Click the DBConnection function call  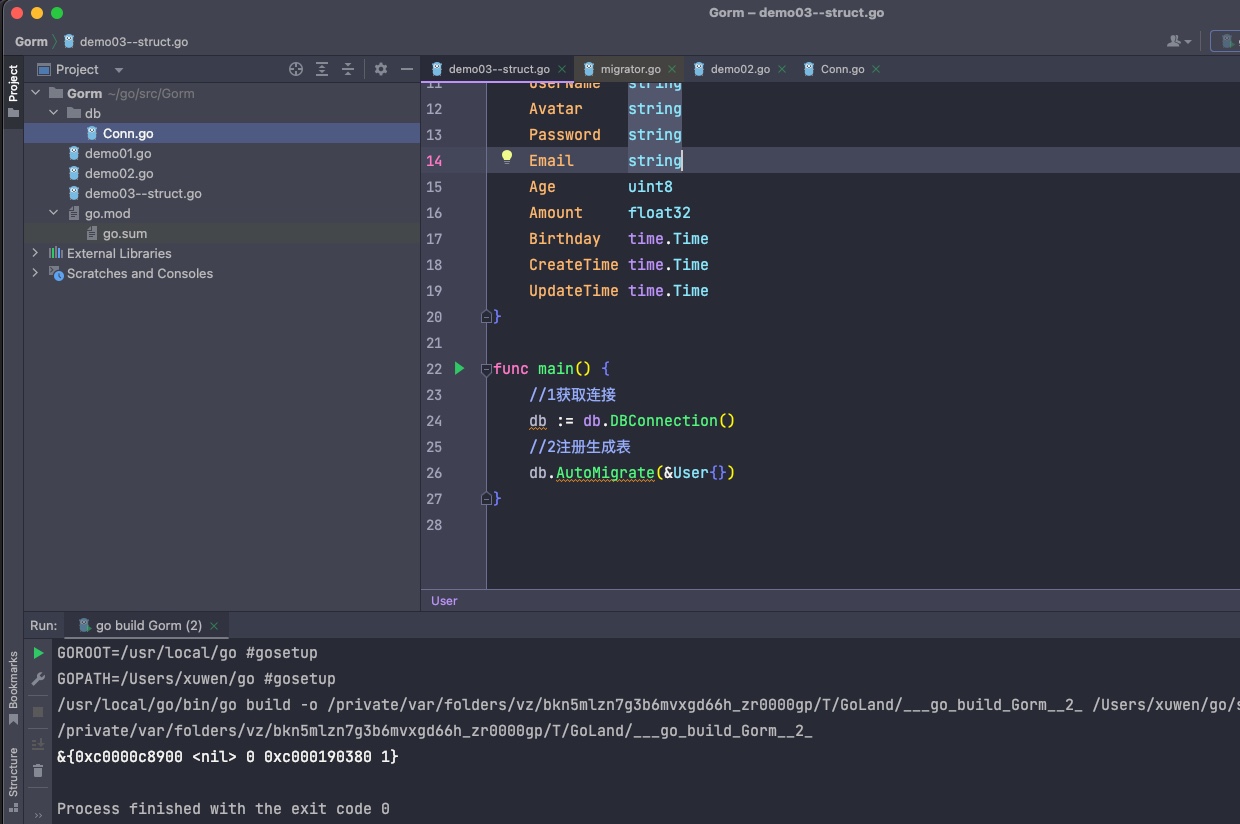(x=664, y=421)
